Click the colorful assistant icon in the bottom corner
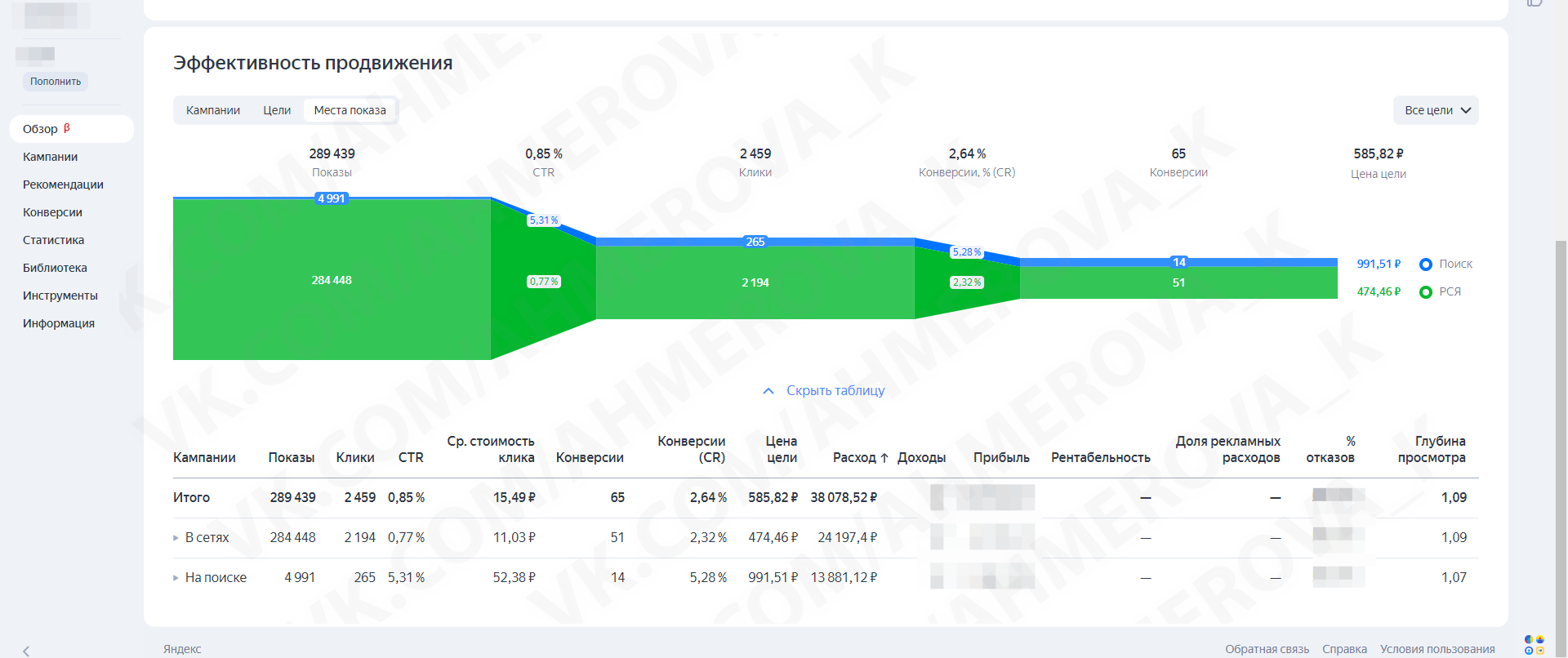Screen dimensions: 1568x658 [x=1535, y=645]
